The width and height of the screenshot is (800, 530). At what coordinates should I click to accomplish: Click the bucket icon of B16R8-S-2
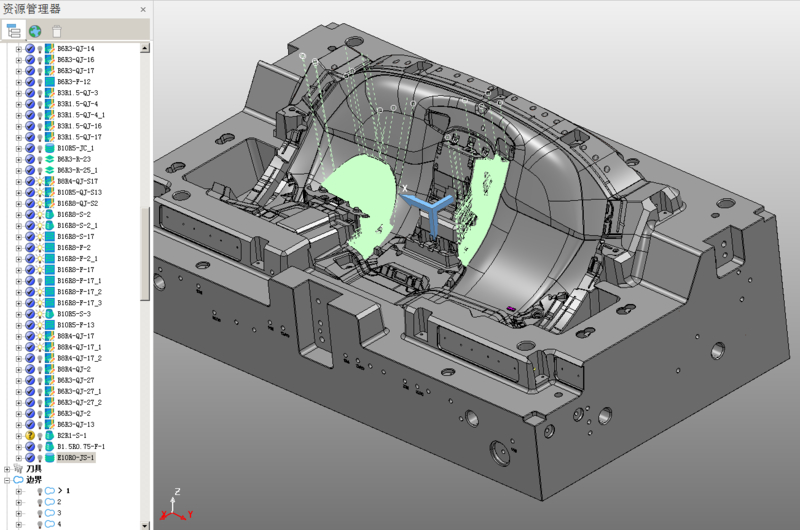point(49,214)
